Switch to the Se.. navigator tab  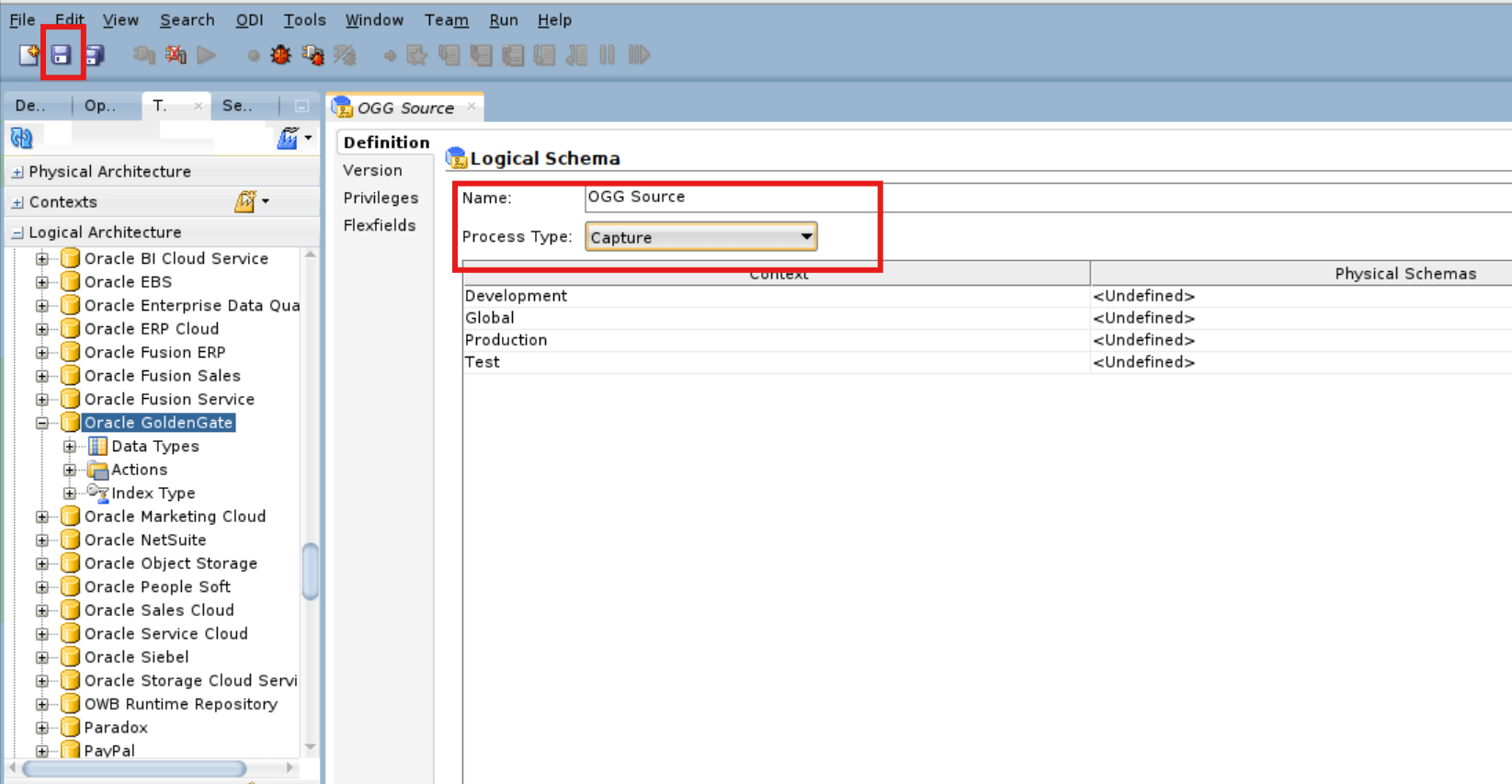(x=237, y=106)
